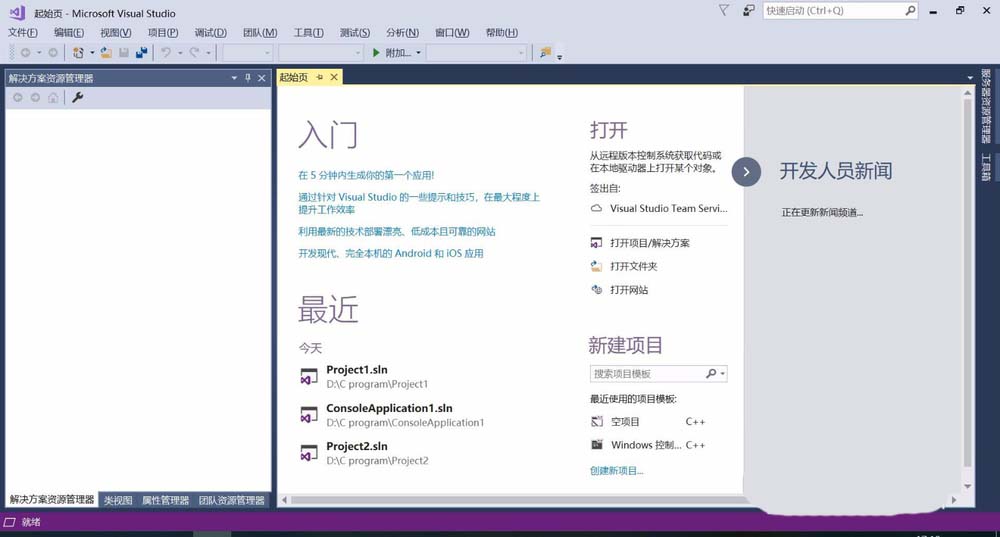Click the green attach start arrow
Screen dimensions: 1000x537
coord(376,53)
